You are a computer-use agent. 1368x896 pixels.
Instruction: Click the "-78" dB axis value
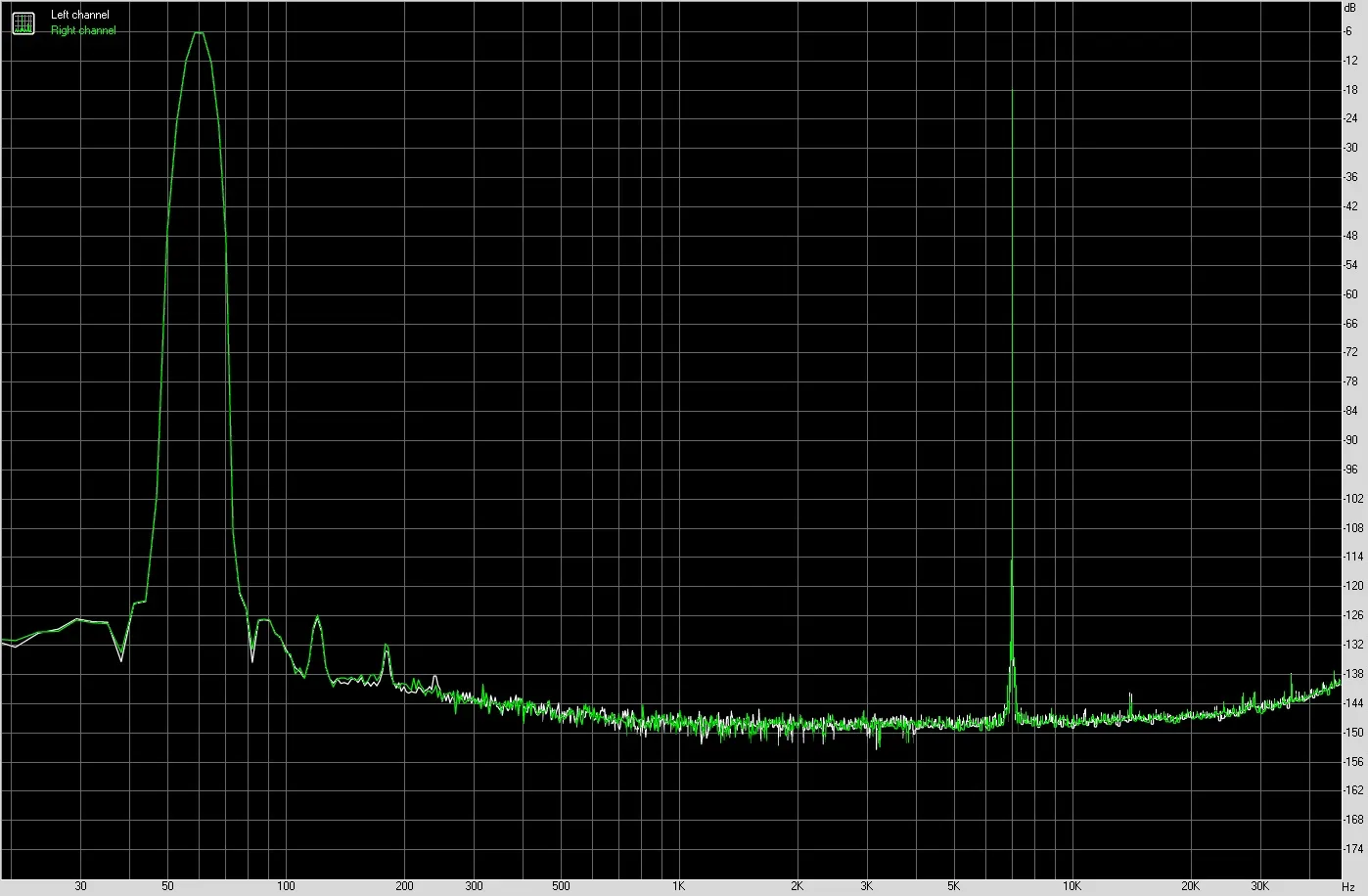tap(1350, 381)
